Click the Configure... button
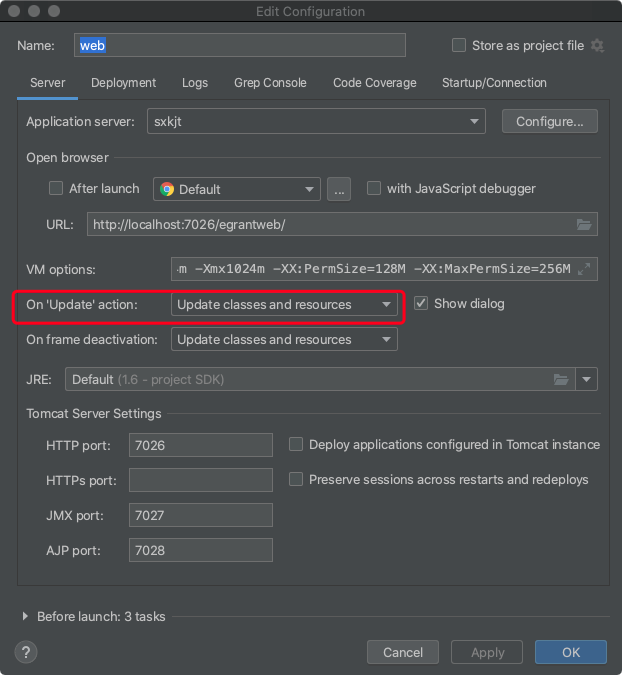Image resolution: width=622 pixels, height=675 pixels. (x=549, y=122)
